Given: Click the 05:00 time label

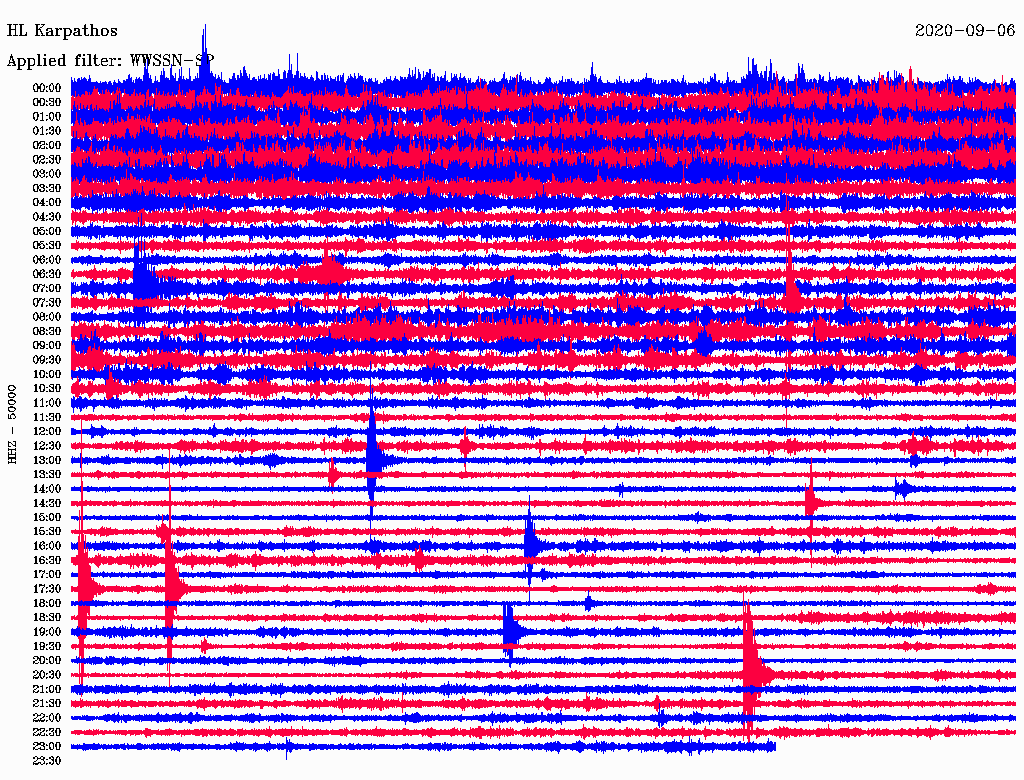Looking at the screenshot, I should click(47, 231).
